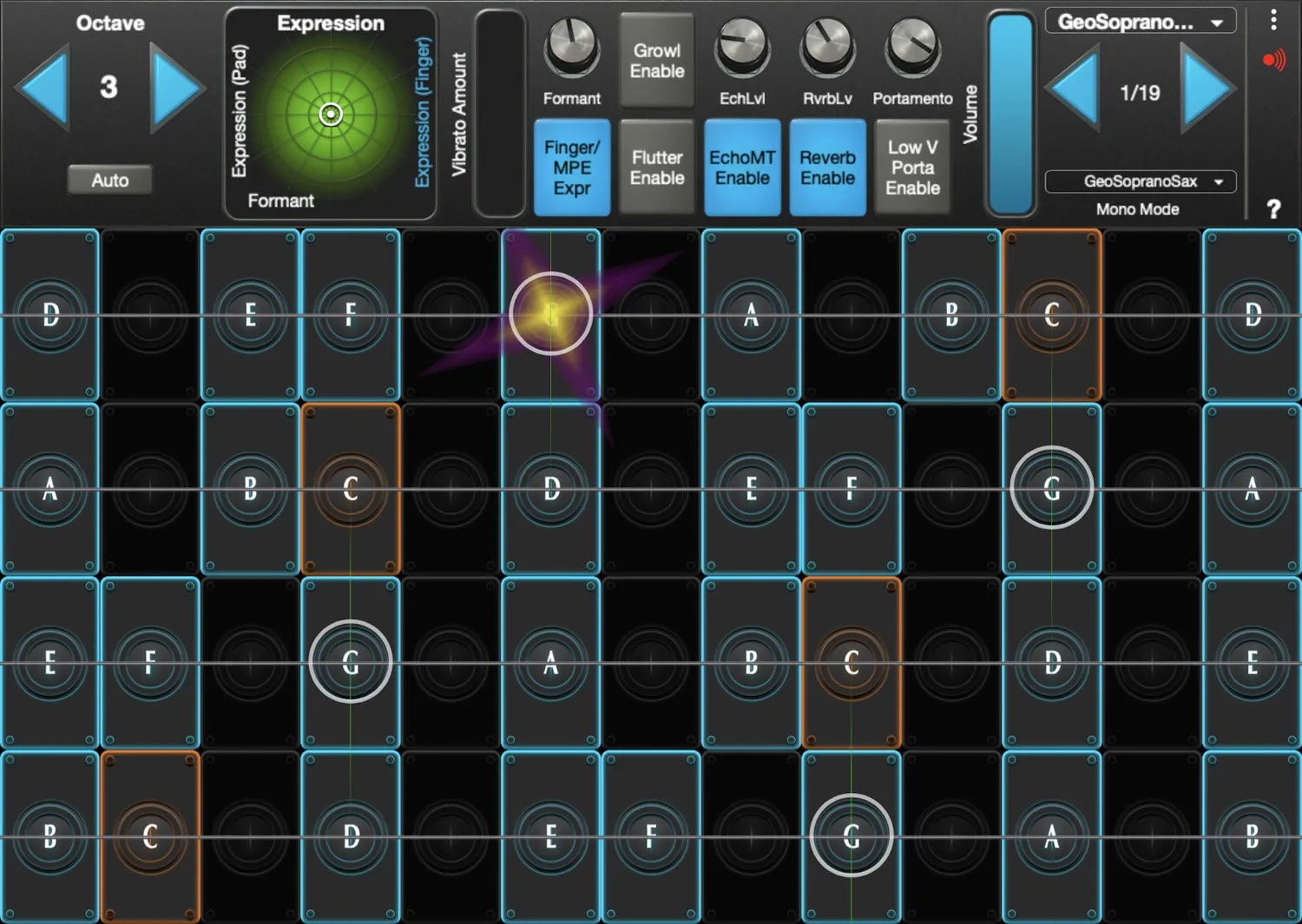
Task: Tap the circled G pad in third row
Action: (351, 662)
